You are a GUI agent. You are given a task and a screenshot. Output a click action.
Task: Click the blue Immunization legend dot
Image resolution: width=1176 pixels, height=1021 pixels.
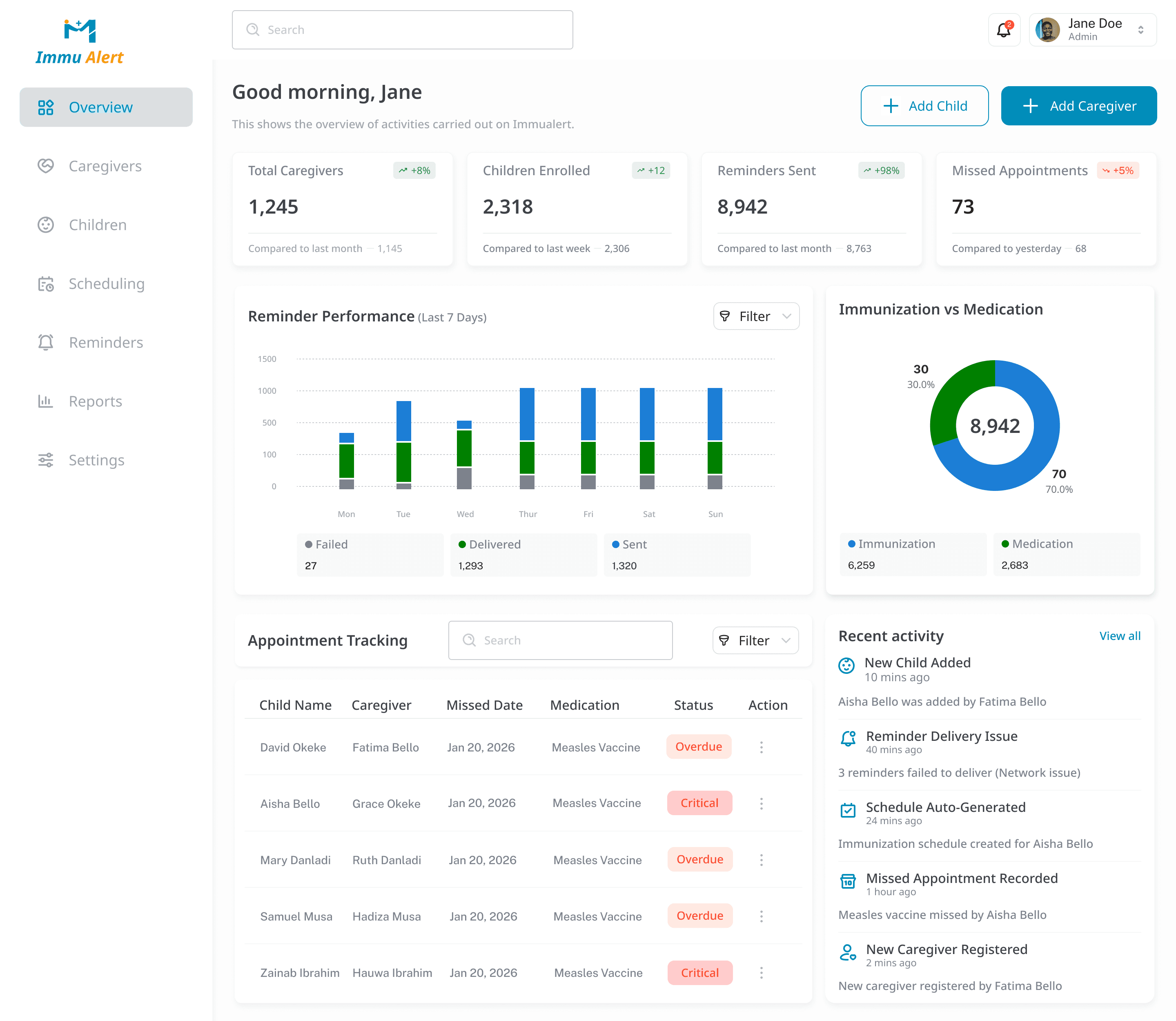[851, 544]
